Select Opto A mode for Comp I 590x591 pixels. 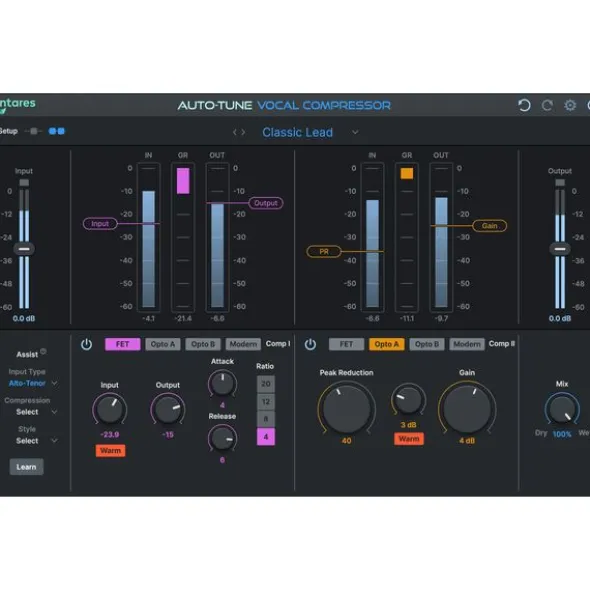(x=162, y=344)
